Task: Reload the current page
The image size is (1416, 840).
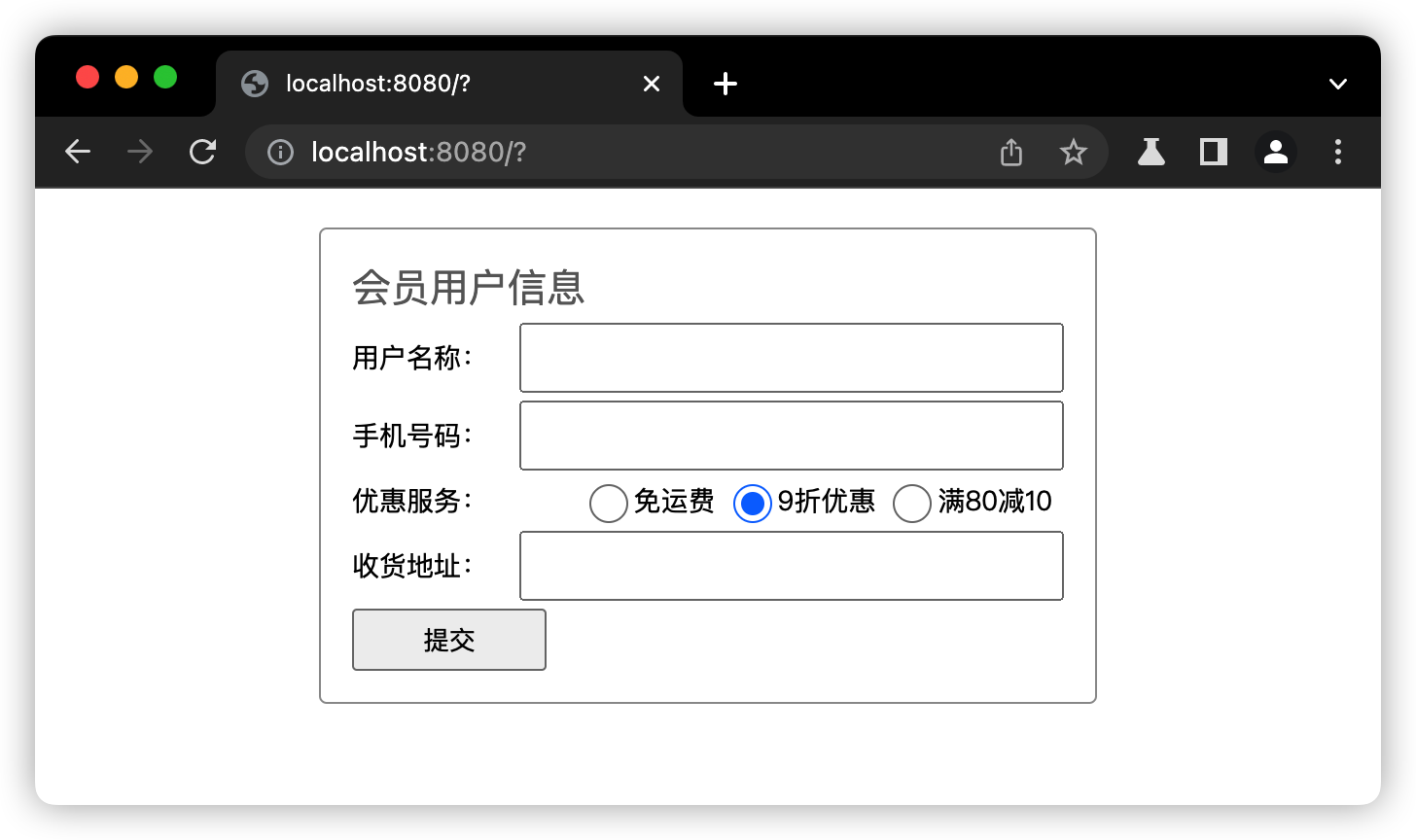Action: click(202, 152)
